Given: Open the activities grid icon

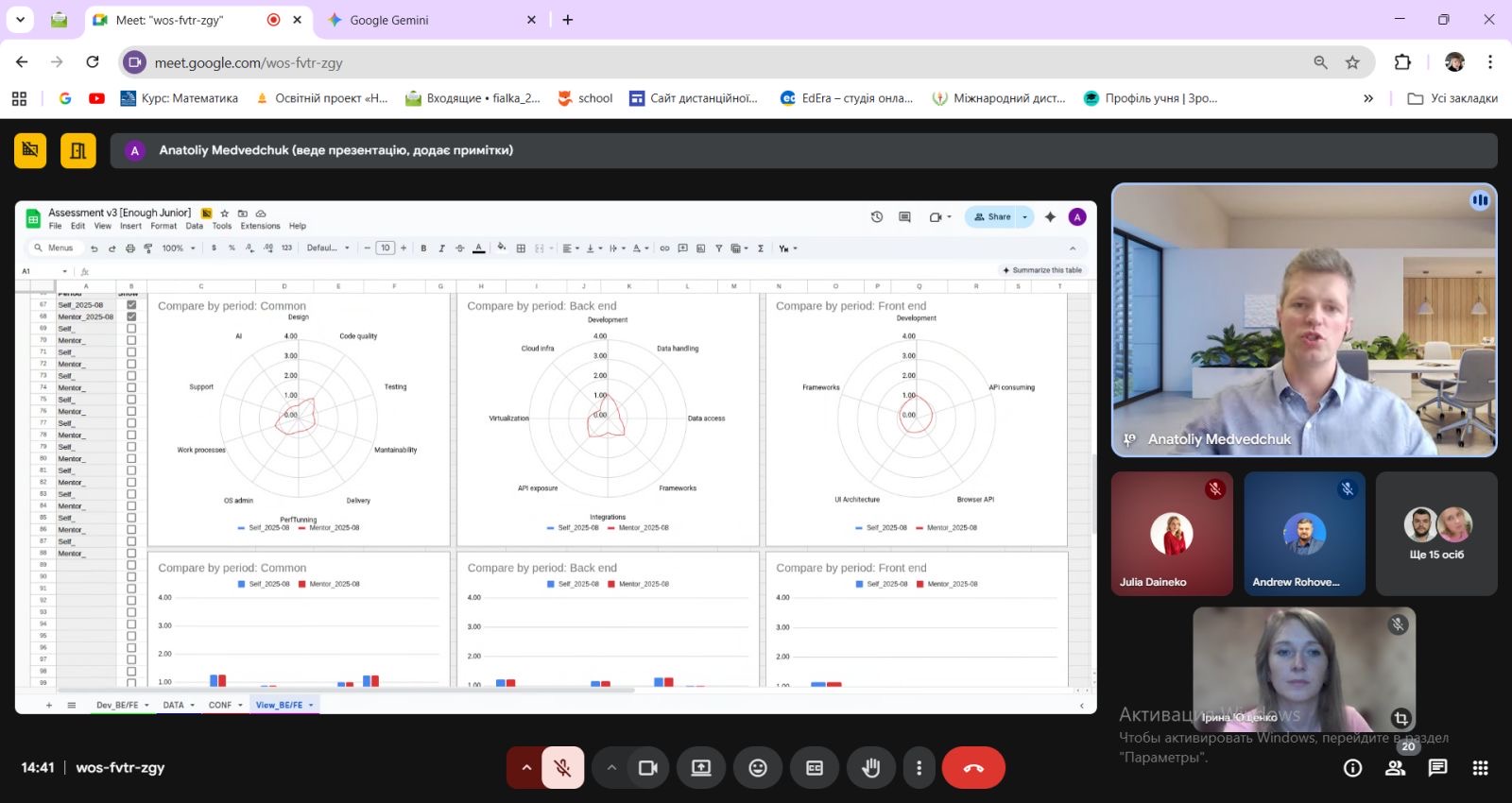Looking at the screenshot, I should 1480,768.
